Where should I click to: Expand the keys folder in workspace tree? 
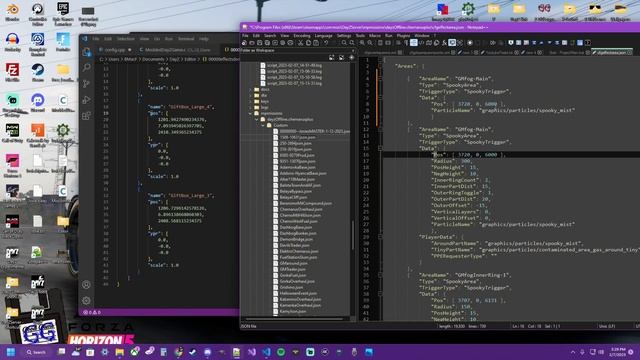coord(250,101)
